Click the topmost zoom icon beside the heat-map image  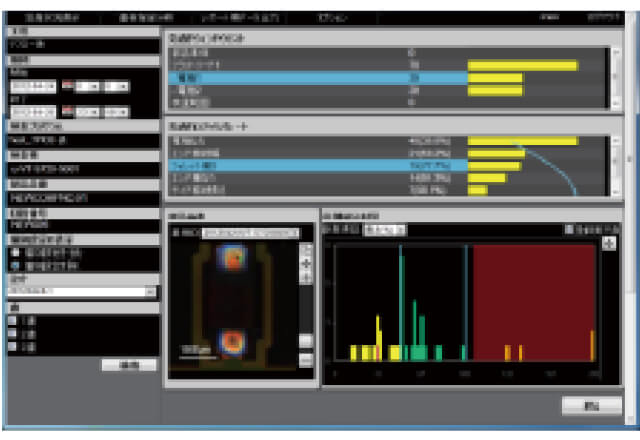306,250
